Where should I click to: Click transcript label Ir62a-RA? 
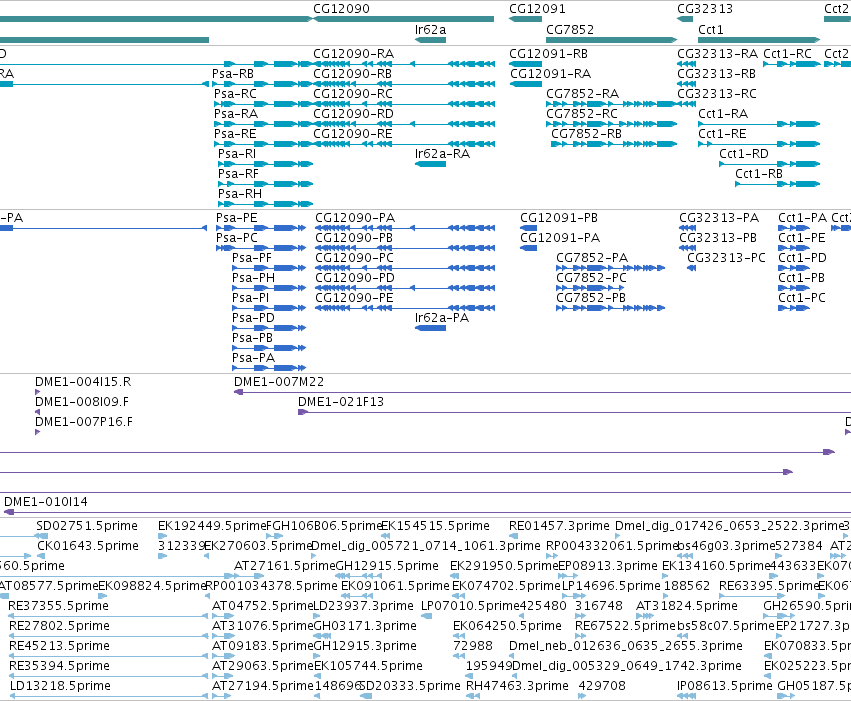(442, 154)
